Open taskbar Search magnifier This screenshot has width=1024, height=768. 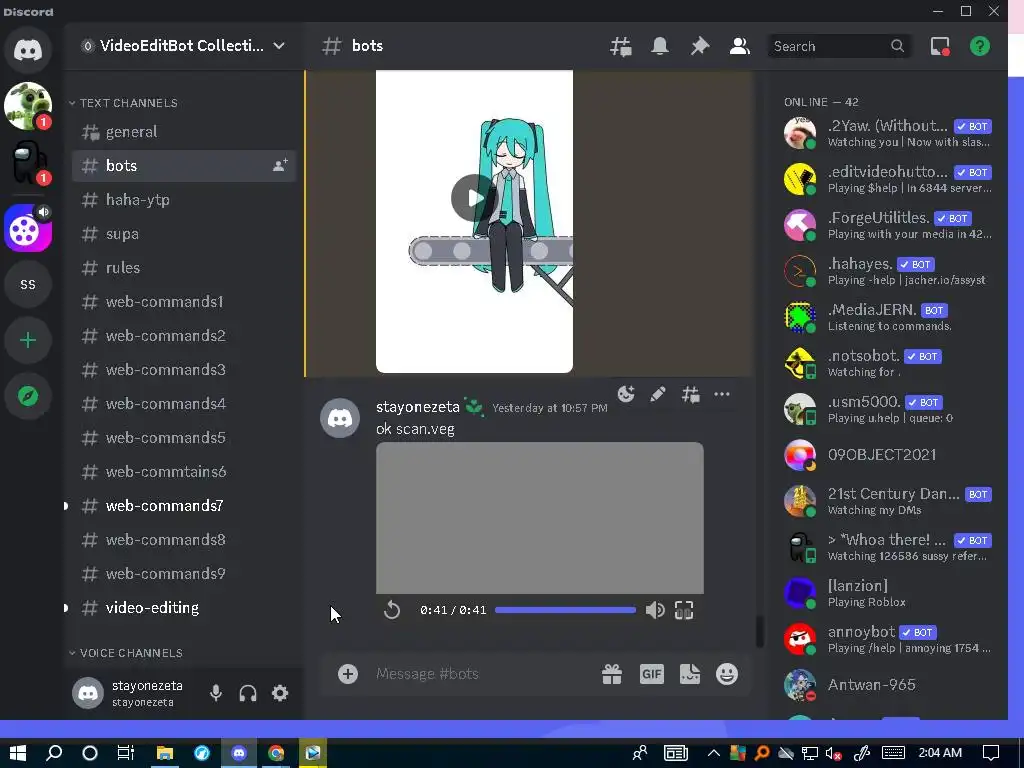pyautogui.click(x=54, y=753)
